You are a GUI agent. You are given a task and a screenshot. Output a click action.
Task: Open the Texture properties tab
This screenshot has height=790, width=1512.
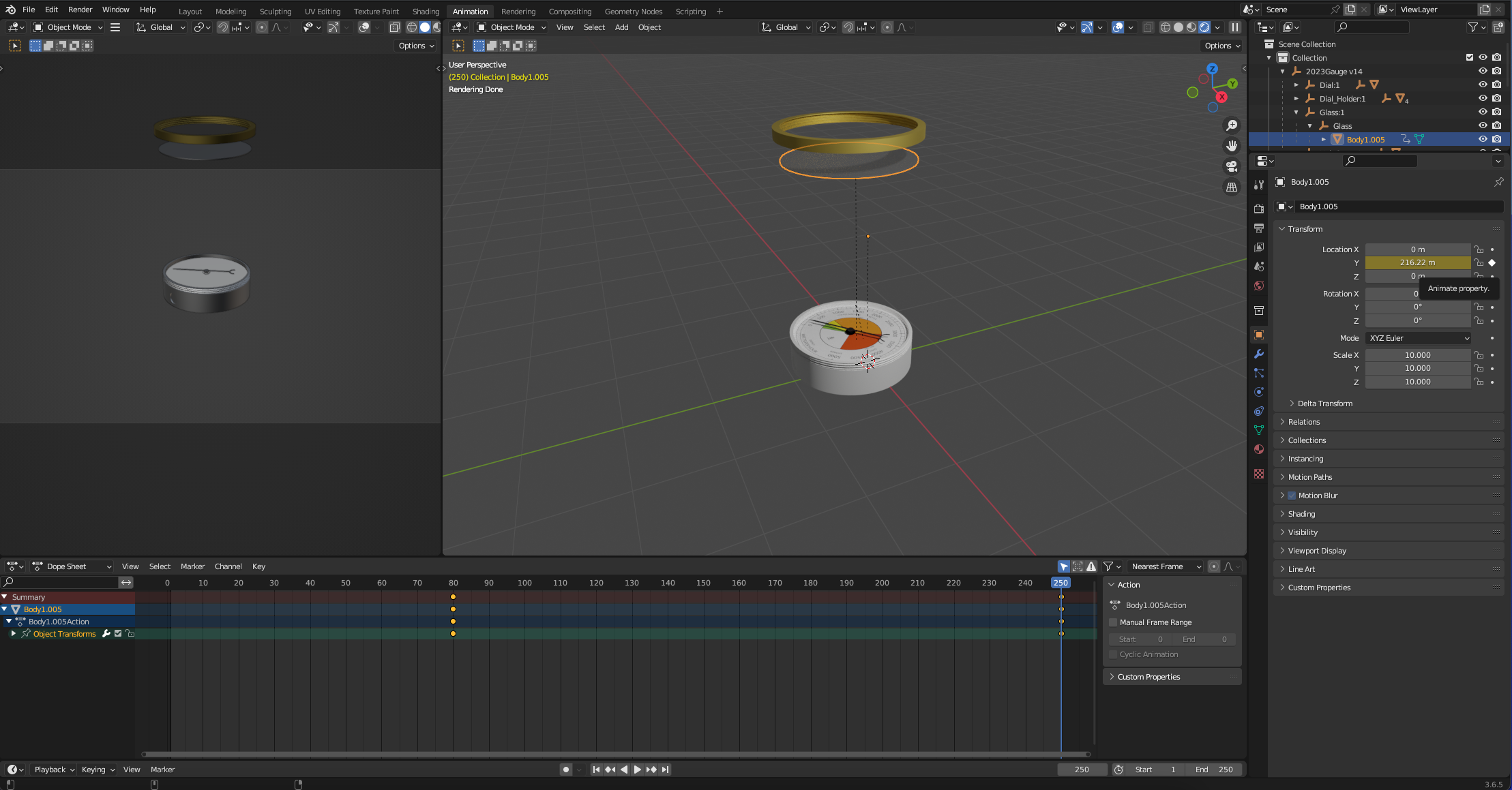point(1259,474)
